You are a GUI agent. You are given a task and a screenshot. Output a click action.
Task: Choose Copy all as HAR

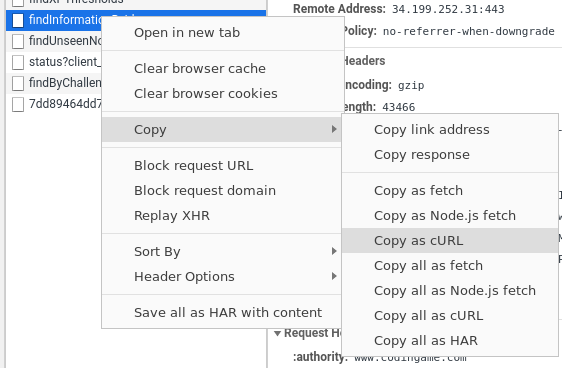pos(450,341)
